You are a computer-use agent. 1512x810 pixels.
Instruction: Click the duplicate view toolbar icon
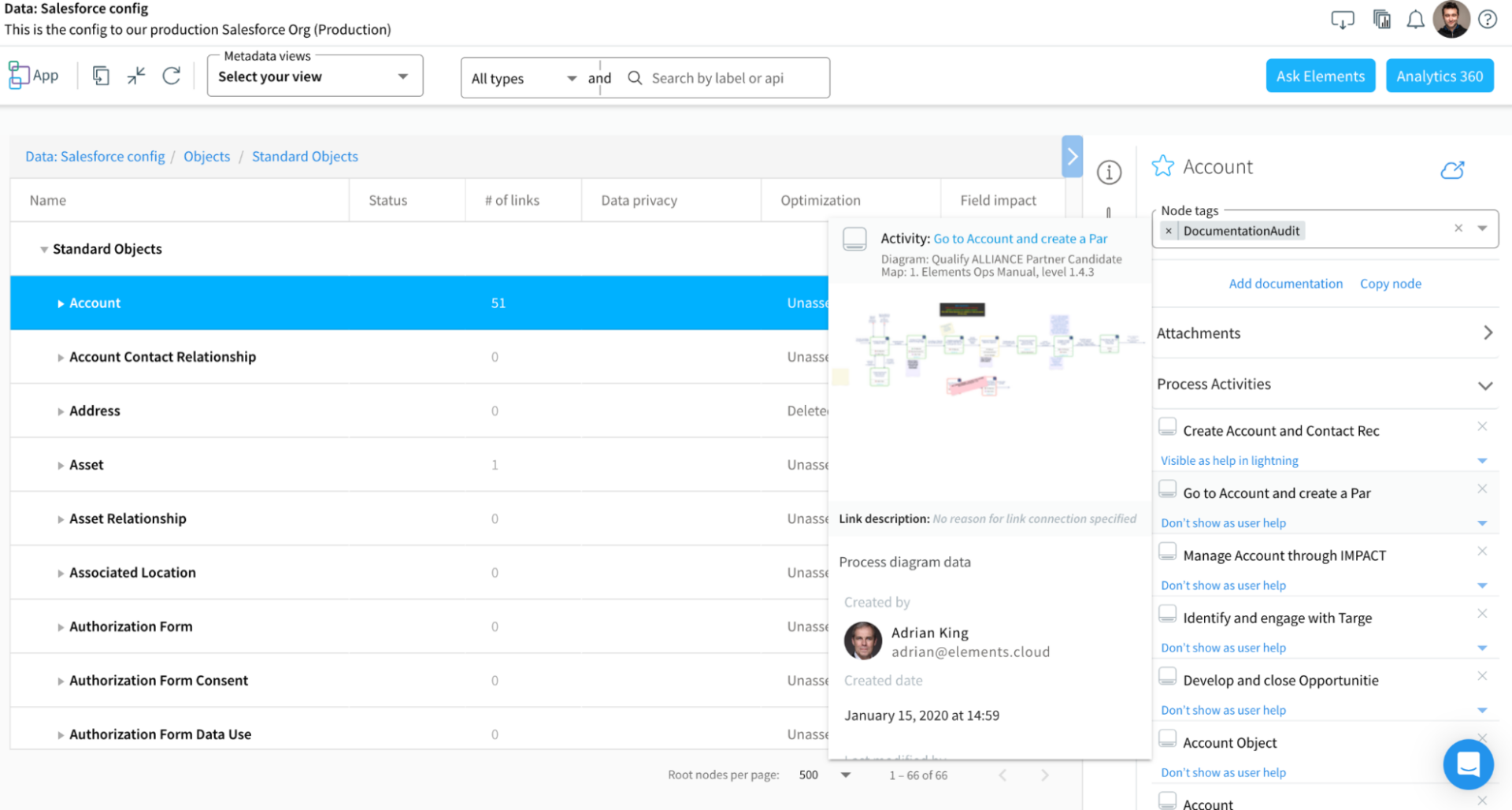pyautogui.click(x=101, y=75)
